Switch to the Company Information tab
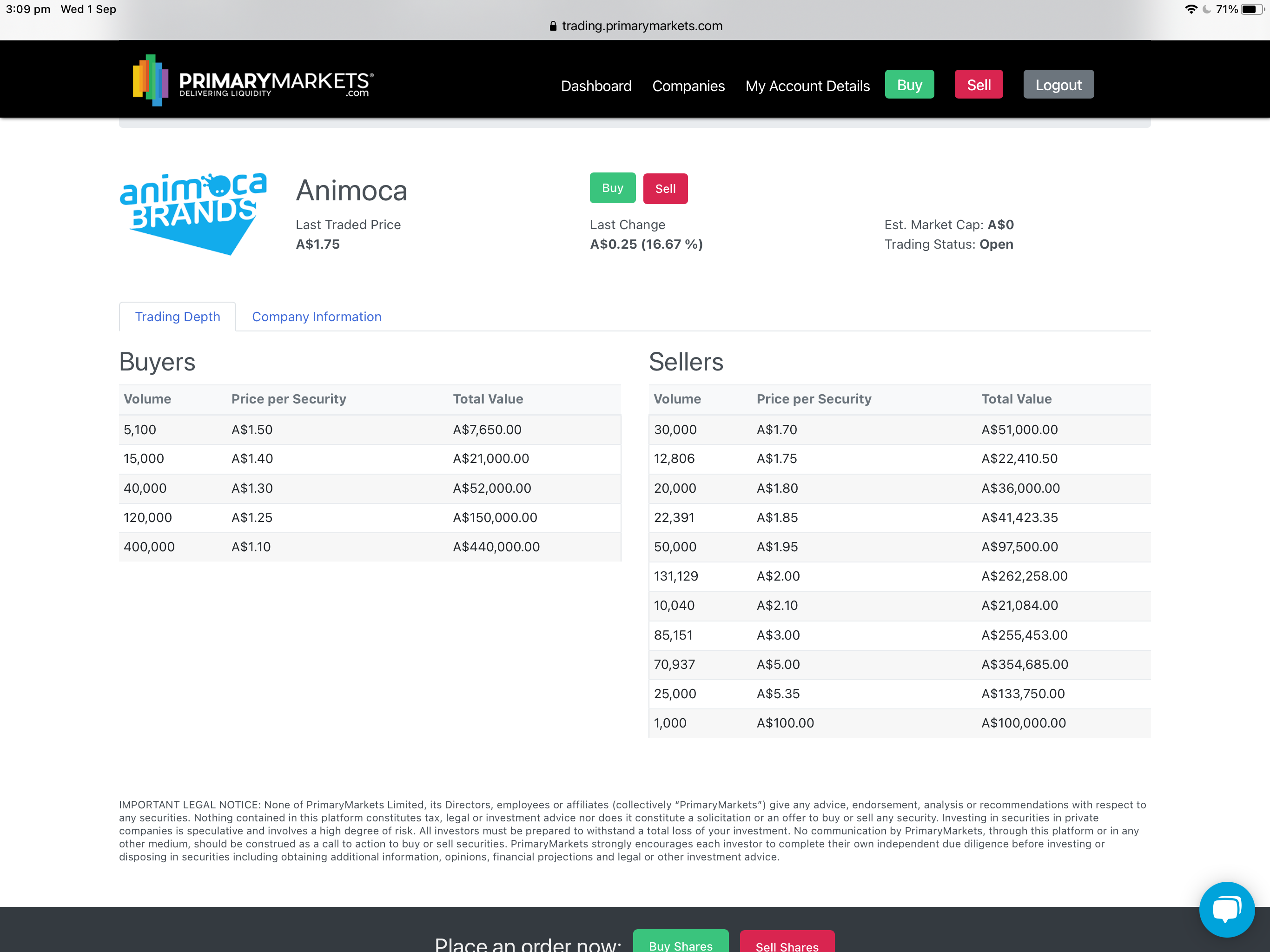The width and height of the screenshot is (1270, 952). click(x=317, y=317)
